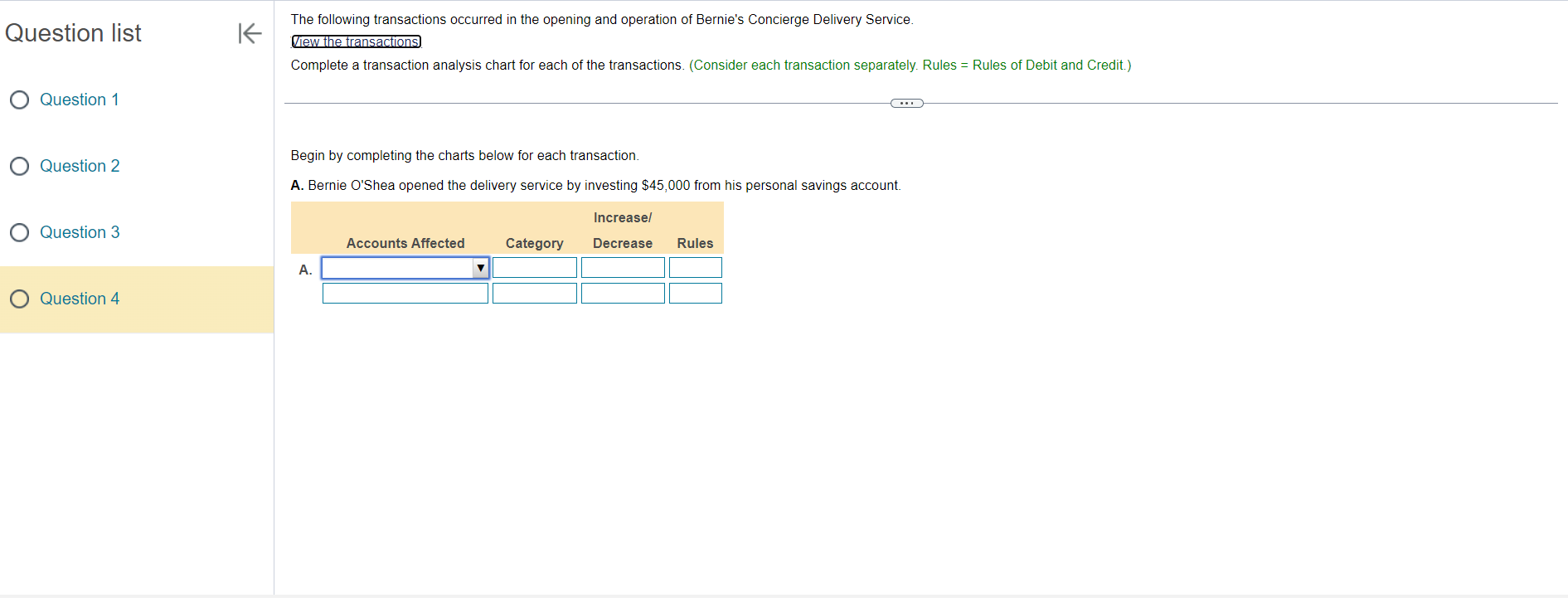Viewport: 1568px width, 598px height.
Task: Expand the ellipsis divider handle
Action: (x=906, y=104)
